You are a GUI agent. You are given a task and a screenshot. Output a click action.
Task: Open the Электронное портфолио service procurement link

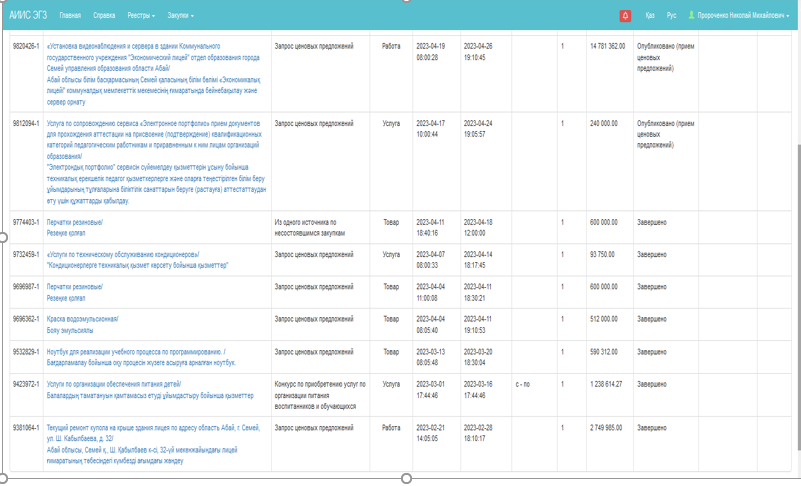[156, 161]
